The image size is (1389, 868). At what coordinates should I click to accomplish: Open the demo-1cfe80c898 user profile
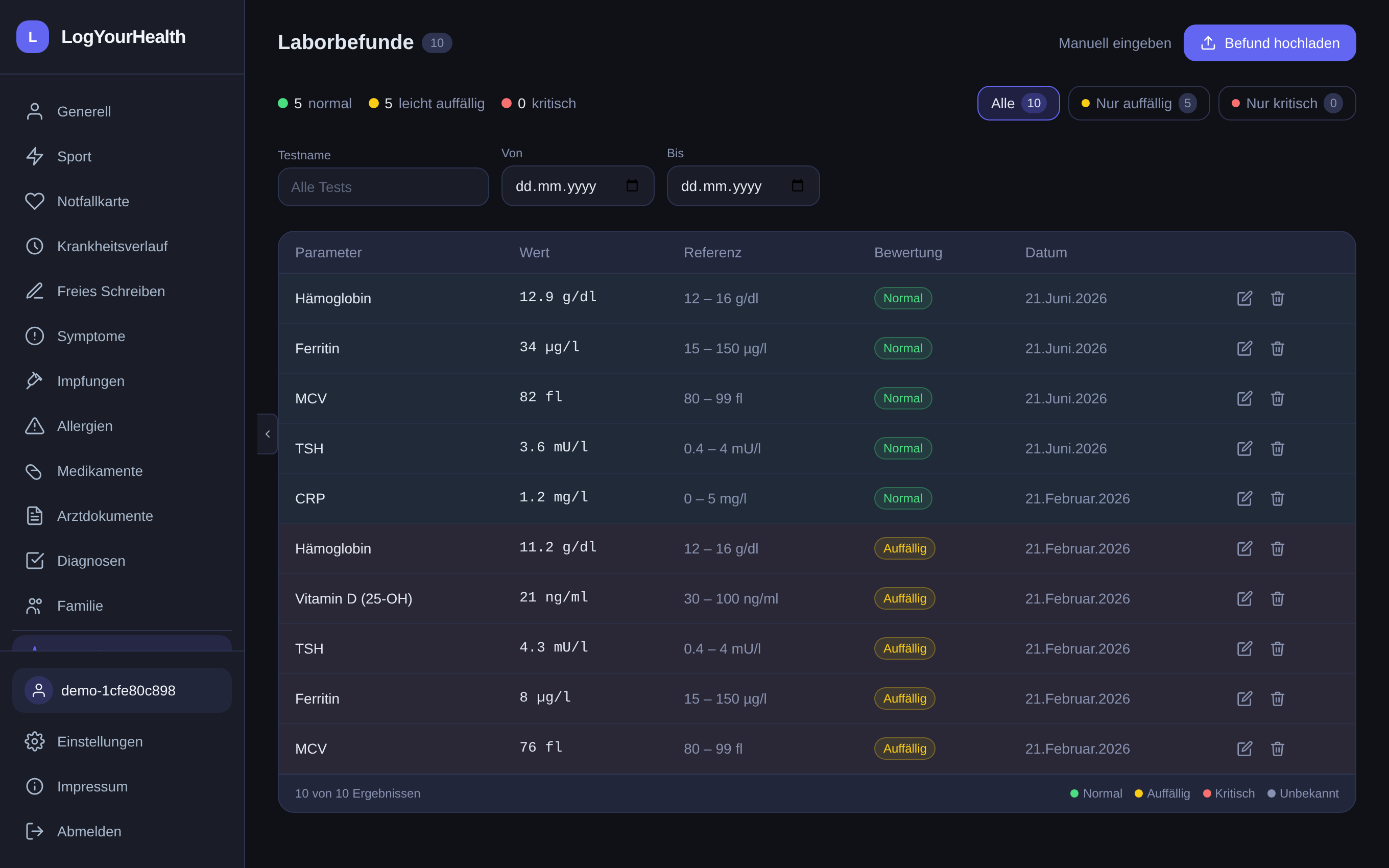122,690
